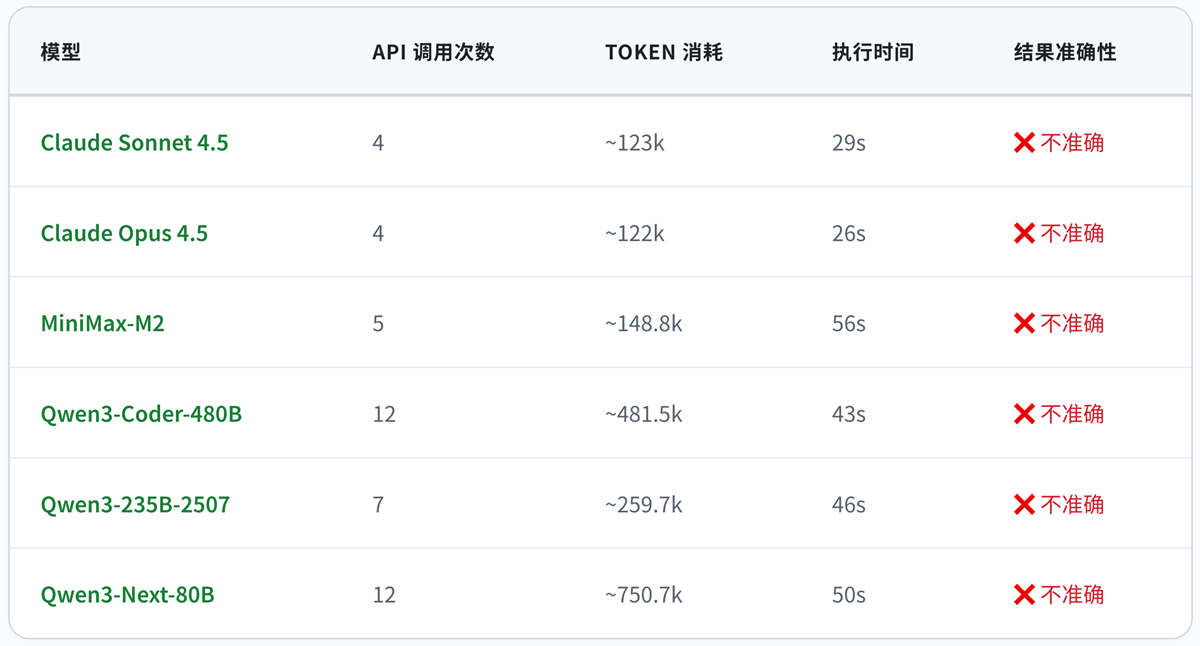Click the 执行时间 column header
This screenshot has height=646, width=1200.
coord(872,53)
